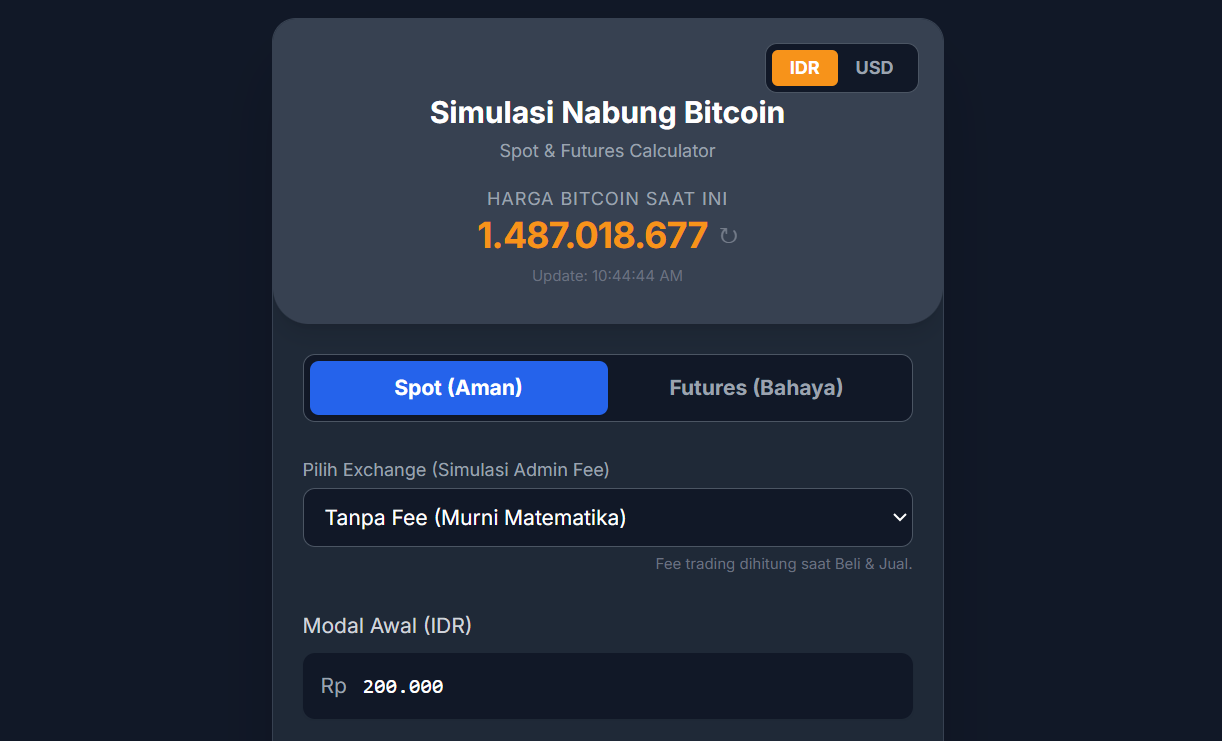This screenshot has height=741, width=1222.
Task: Click the chevron arrow on exchange selector
Action: tap(899, 518)
